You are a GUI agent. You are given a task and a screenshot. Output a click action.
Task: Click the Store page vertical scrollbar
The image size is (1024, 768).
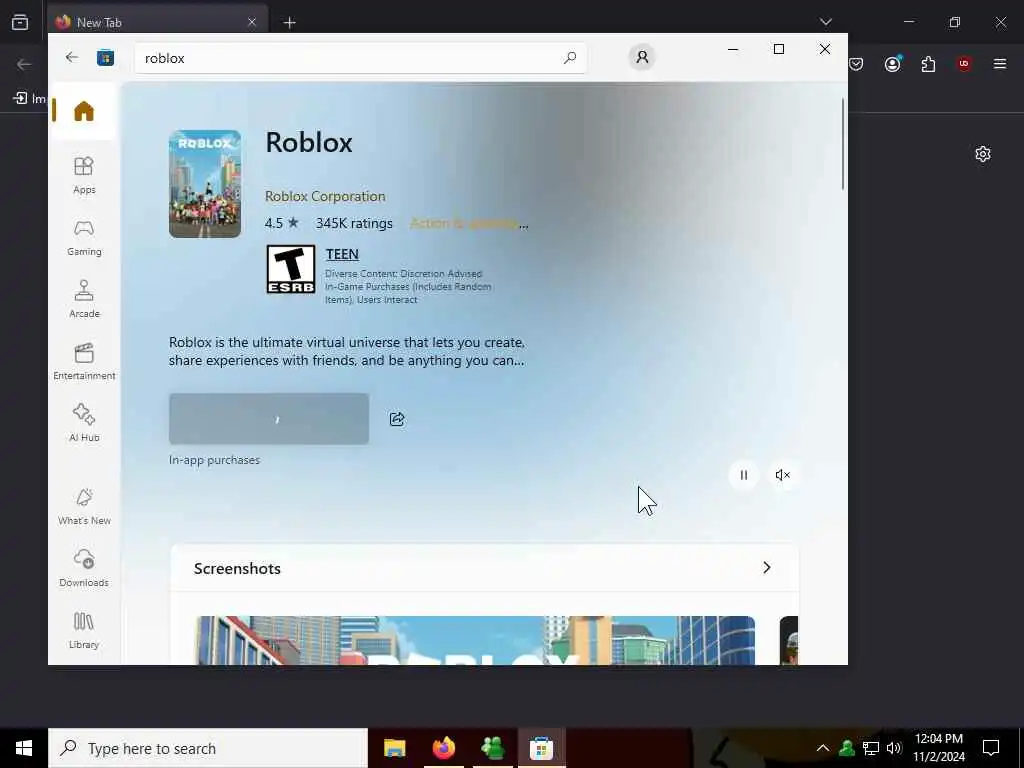(842, 144)
